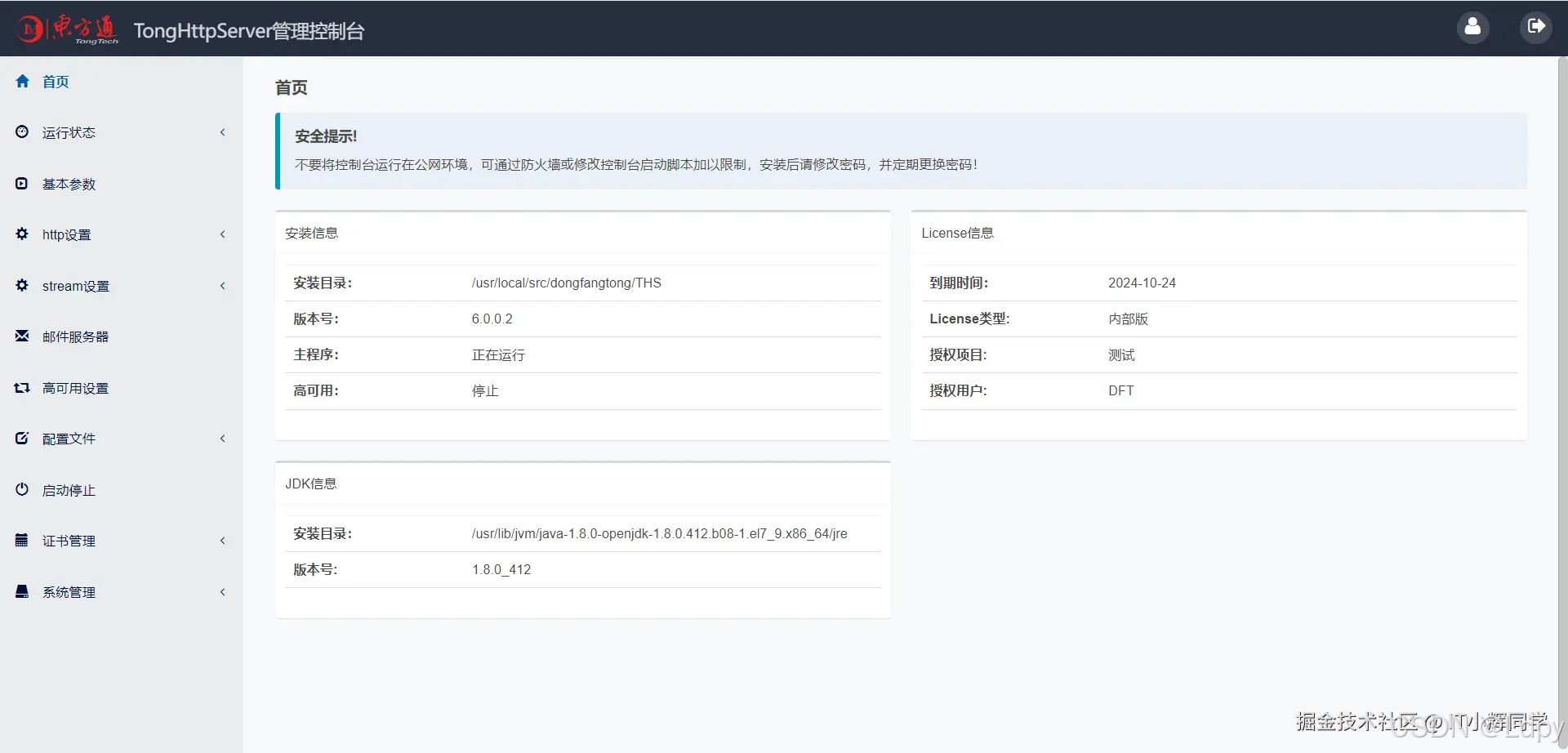The image size is (1568, 753).
Task: Expand the 配置文件 chevron
Action: pos(222,439)
